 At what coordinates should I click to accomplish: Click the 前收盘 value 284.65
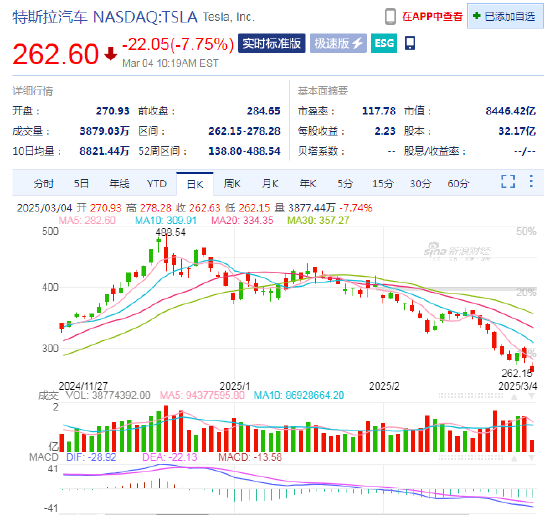(x=263, y=111)
